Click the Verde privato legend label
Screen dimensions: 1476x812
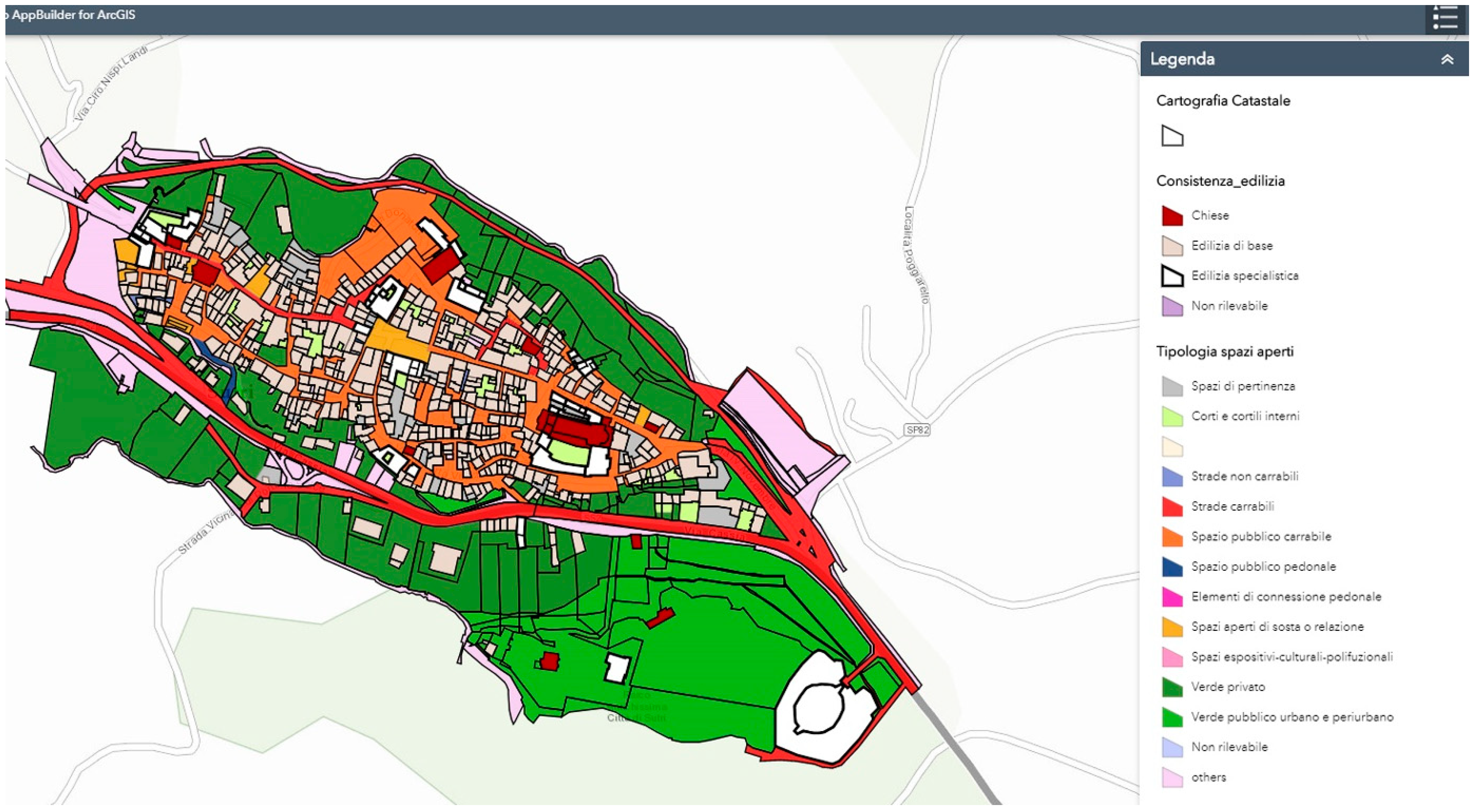[1228, 687]
